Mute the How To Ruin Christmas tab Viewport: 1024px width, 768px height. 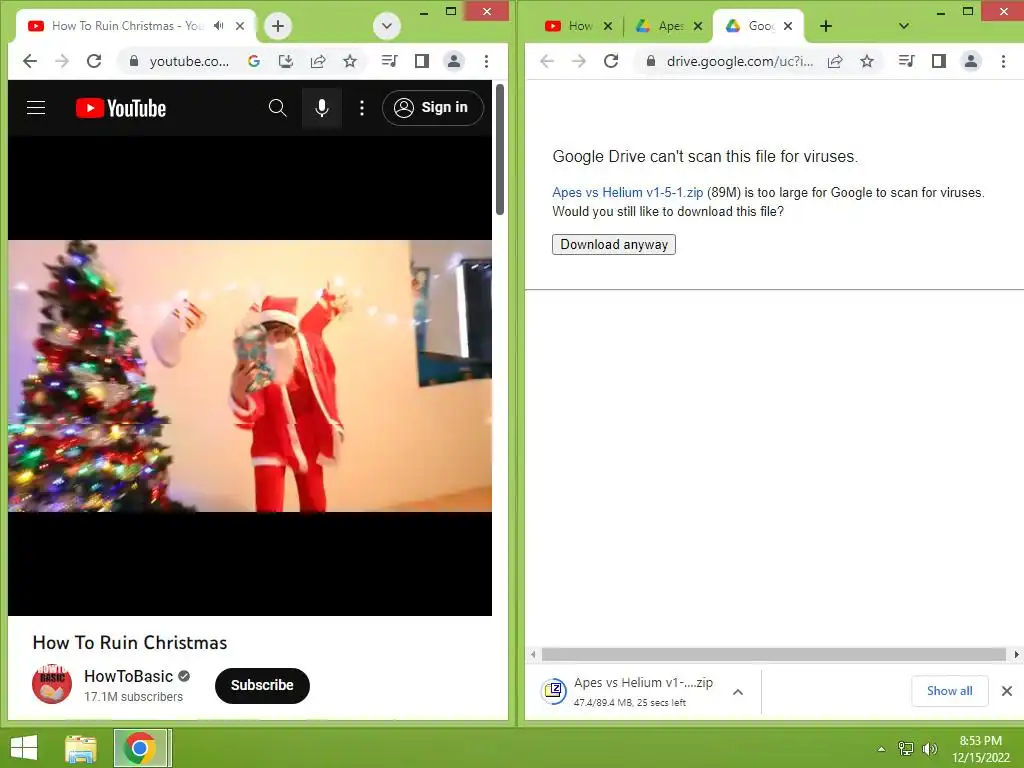(x=219, y=25)
